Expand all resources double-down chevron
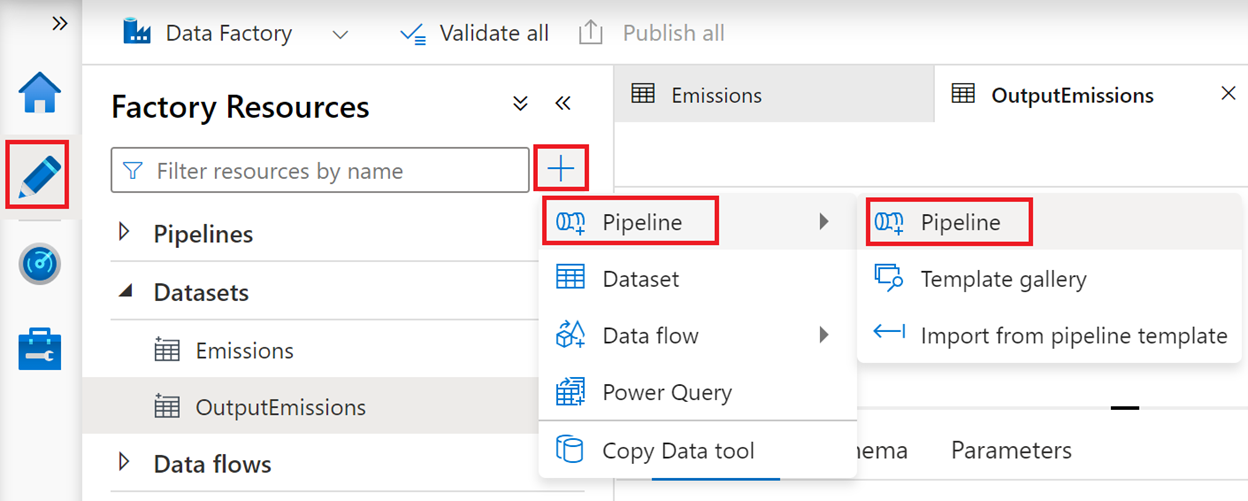The height and width of the screenshot is (501, 1248). coord(520,104)
